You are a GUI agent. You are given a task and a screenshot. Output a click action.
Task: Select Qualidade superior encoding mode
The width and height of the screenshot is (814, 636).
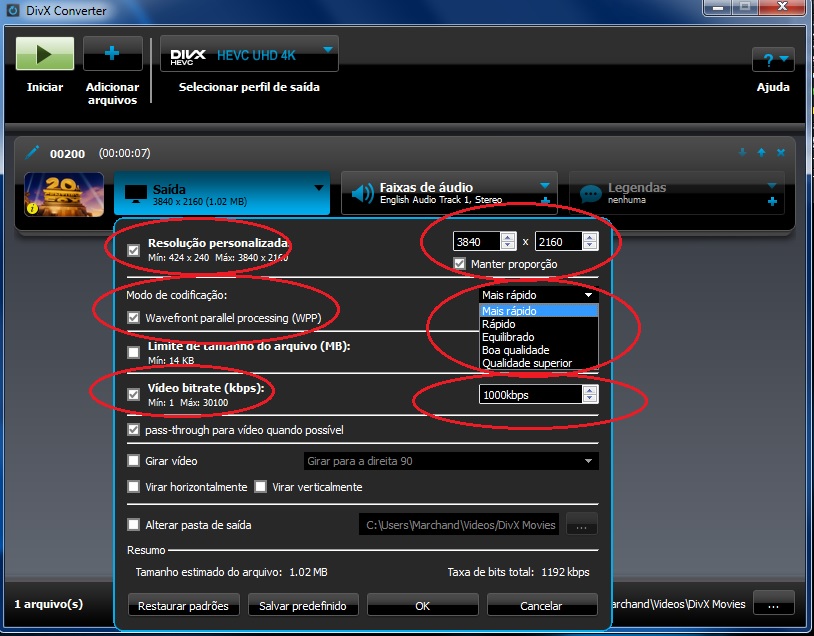coord(538,363)
